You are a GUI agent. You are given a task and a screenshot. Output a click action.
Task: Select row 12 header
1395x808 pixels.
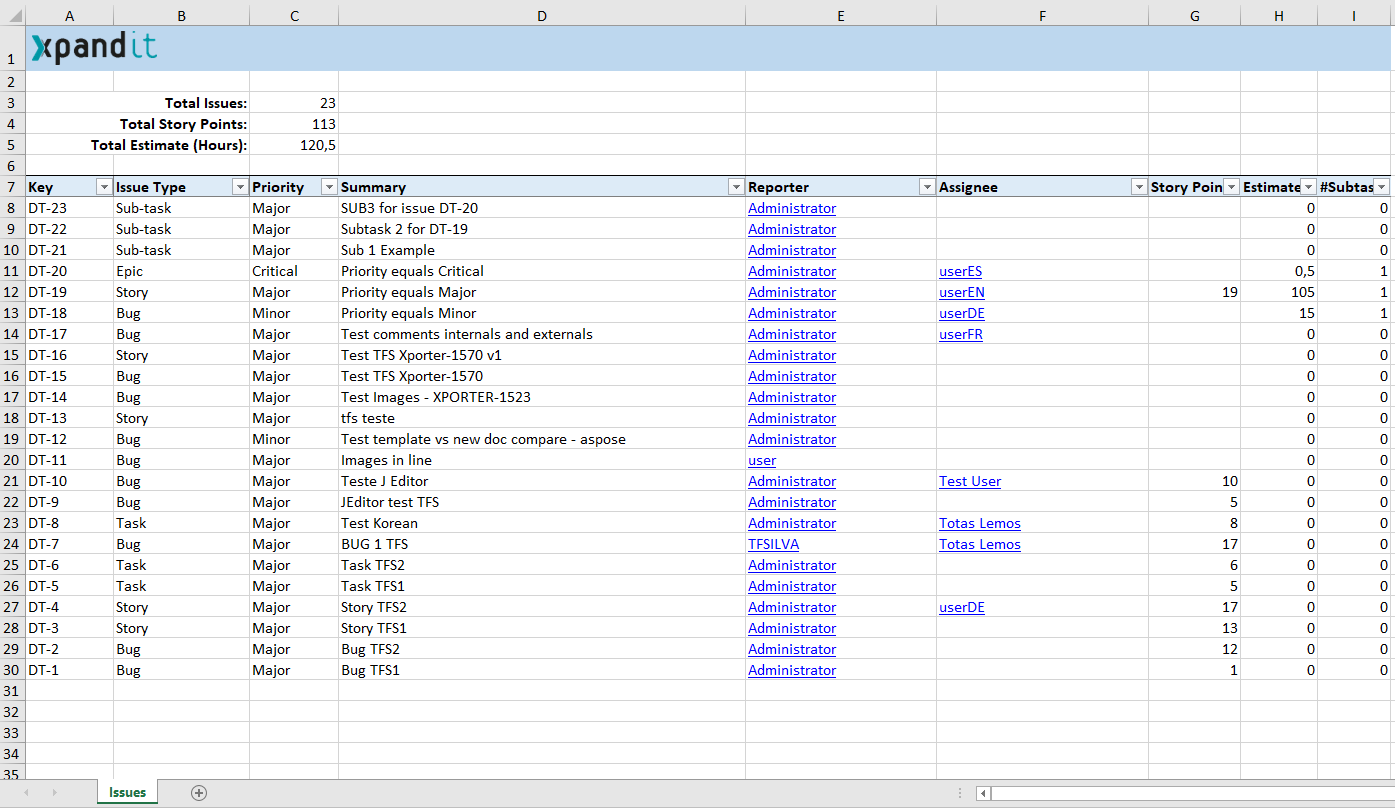11,292
